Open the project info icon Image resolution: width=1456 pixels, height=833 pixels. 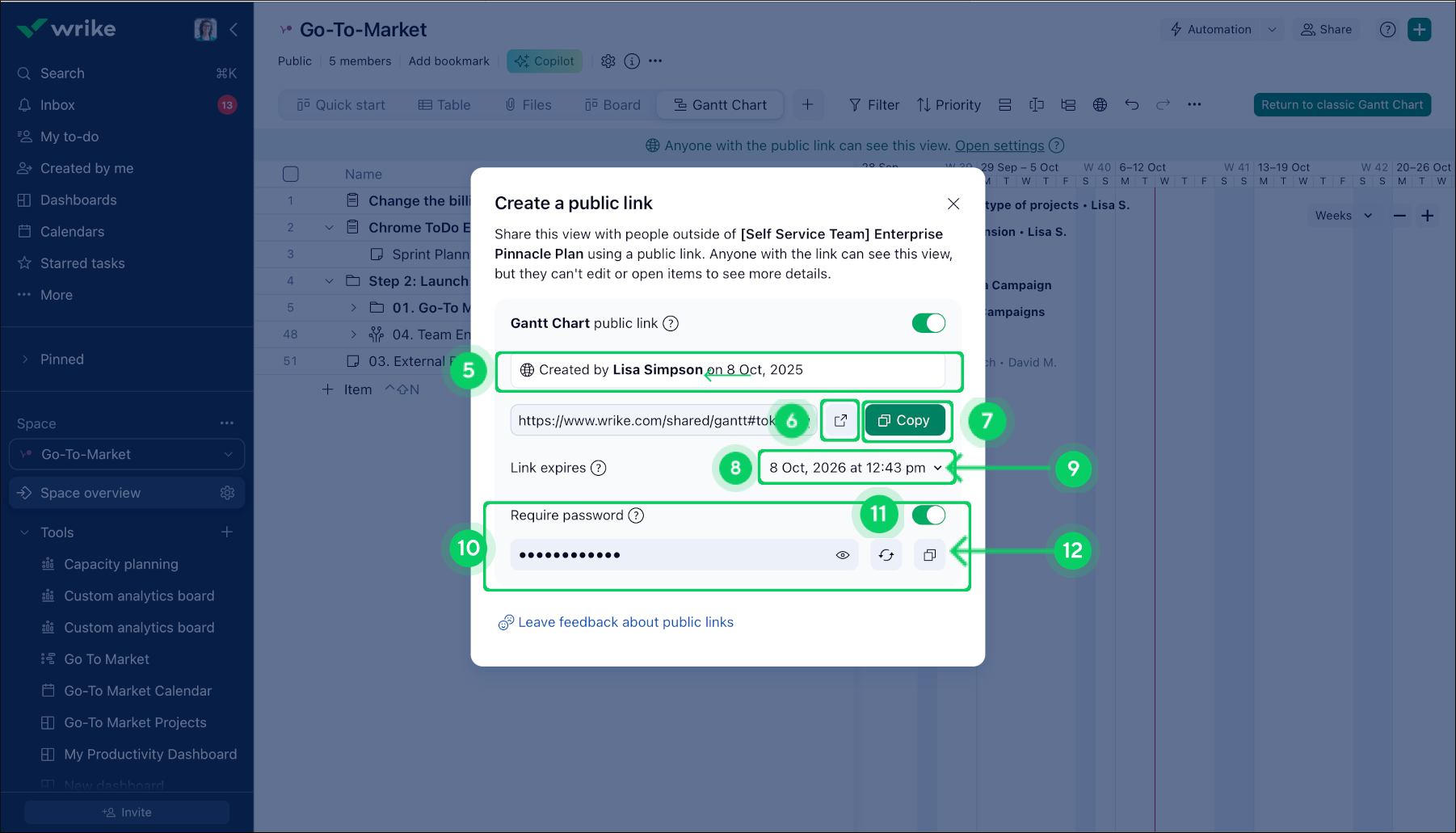pos(632,61)
